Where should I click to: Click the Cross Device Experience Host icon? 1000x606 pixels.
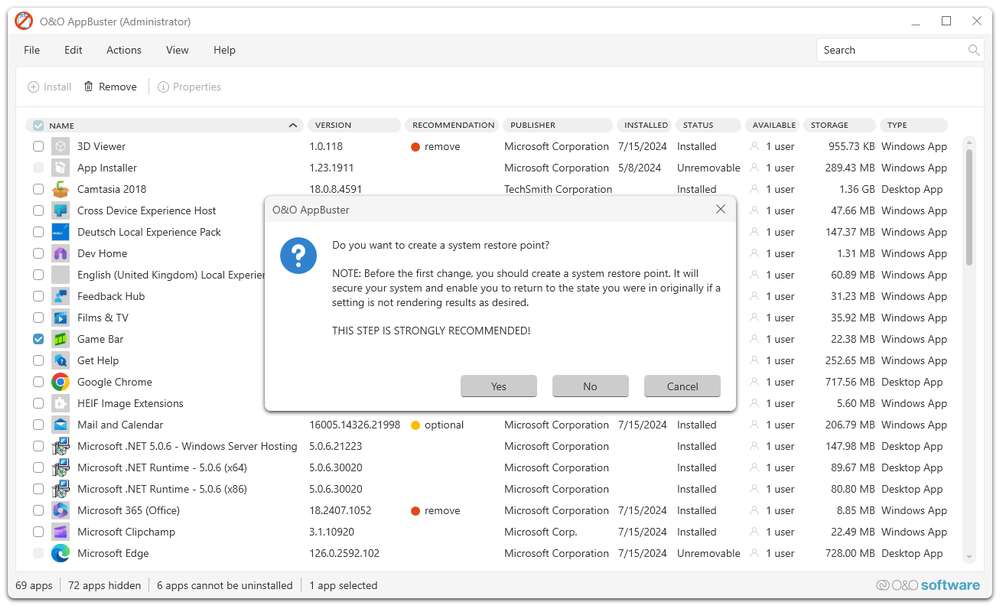(60, 211)
